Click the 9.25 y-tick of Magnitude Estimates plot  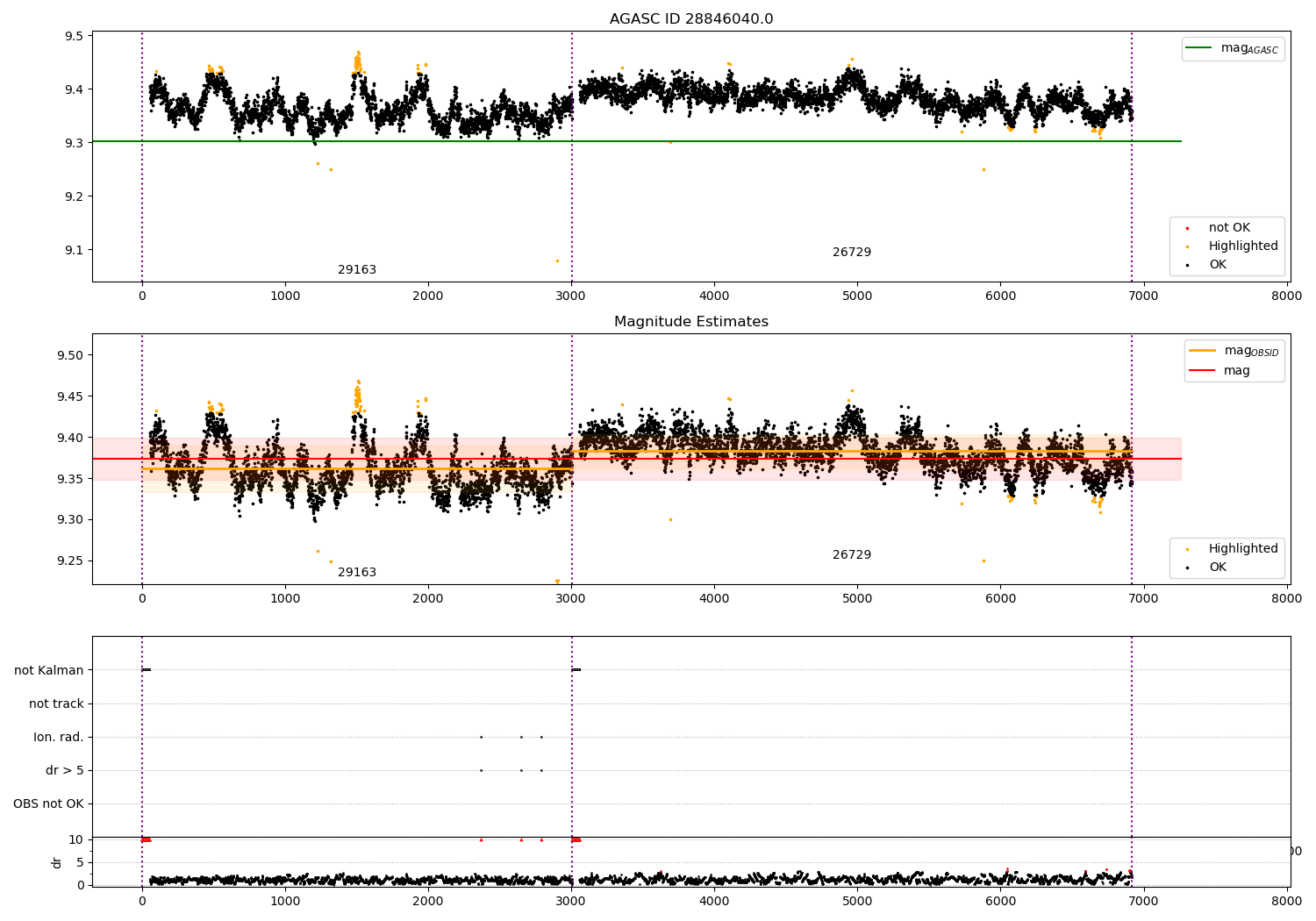coord(70,561)
